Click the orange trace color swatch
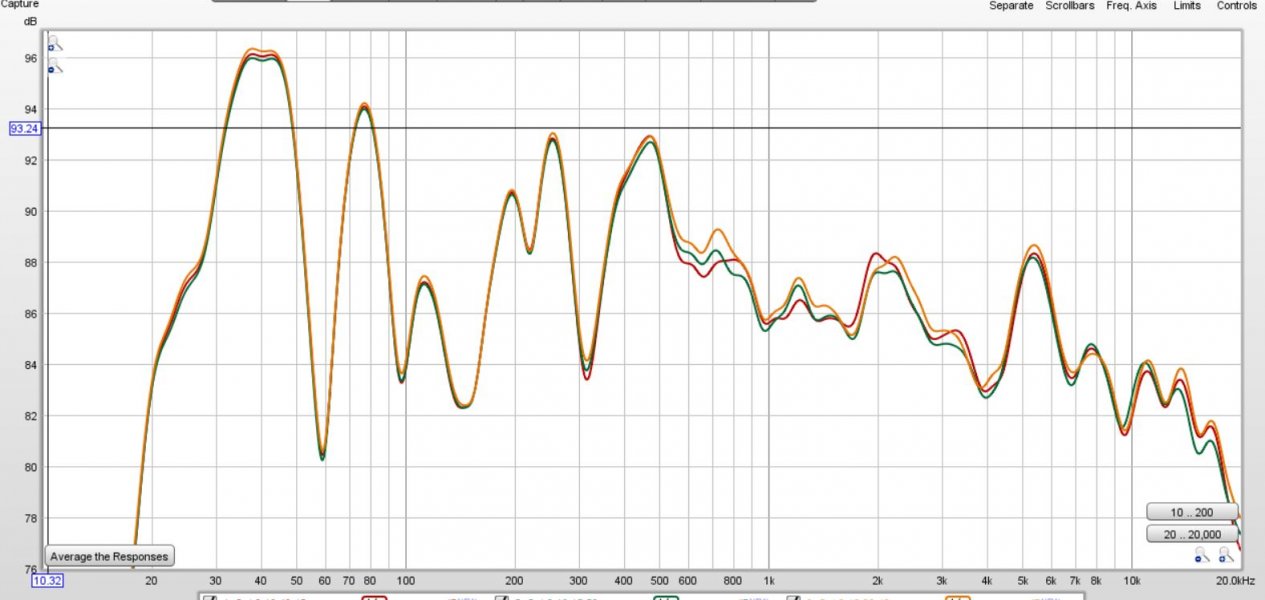1265x600 pixels. point(958,597)
